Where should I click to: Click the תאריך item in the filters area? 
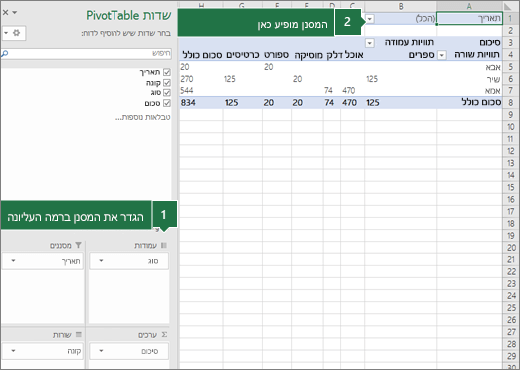click(x=43, y=261)
